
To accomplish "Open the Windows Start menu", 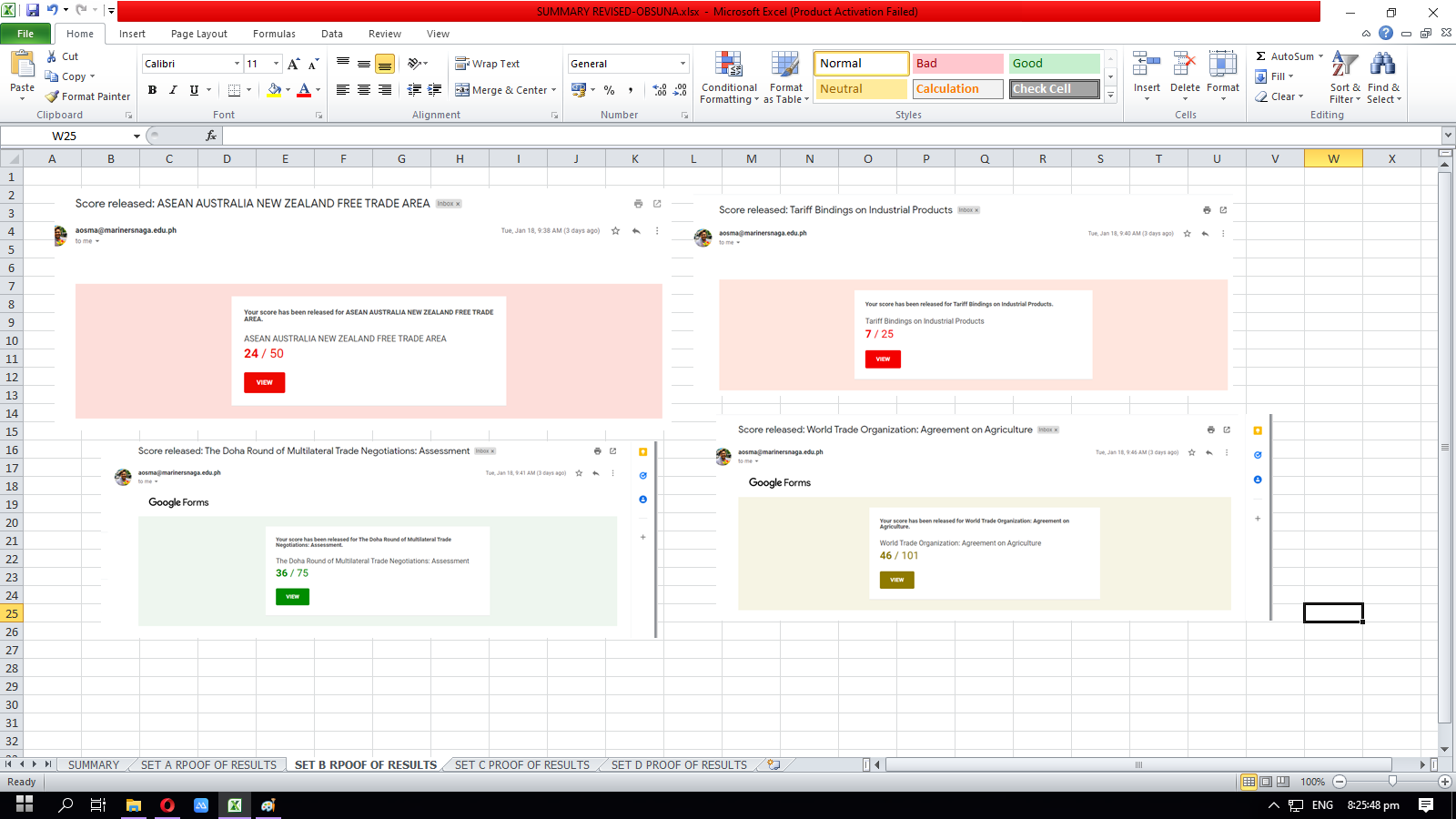I will tap(25, 805).
